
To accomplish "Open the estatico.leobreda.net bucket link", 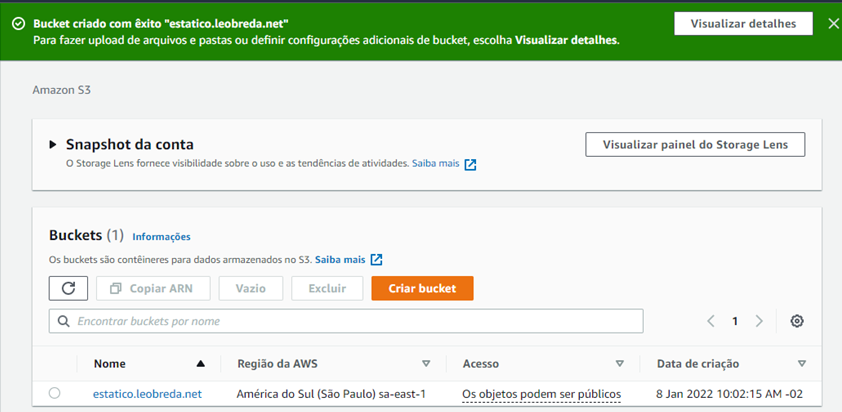I will point(147,394).
